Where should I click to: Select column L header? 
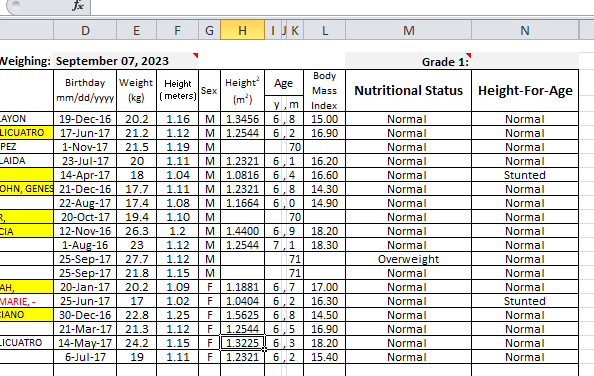[x=325, y=30]
